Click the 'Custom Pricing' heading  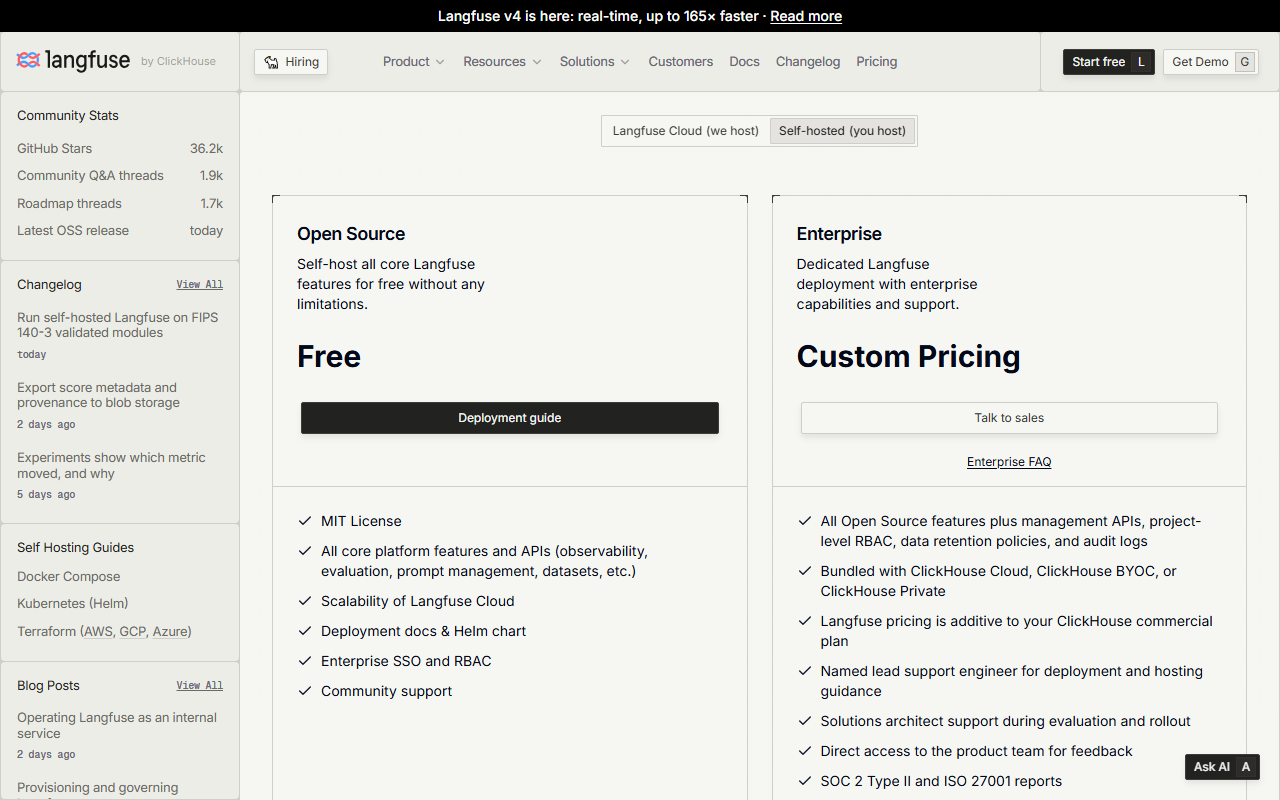(x=909, y=357)
